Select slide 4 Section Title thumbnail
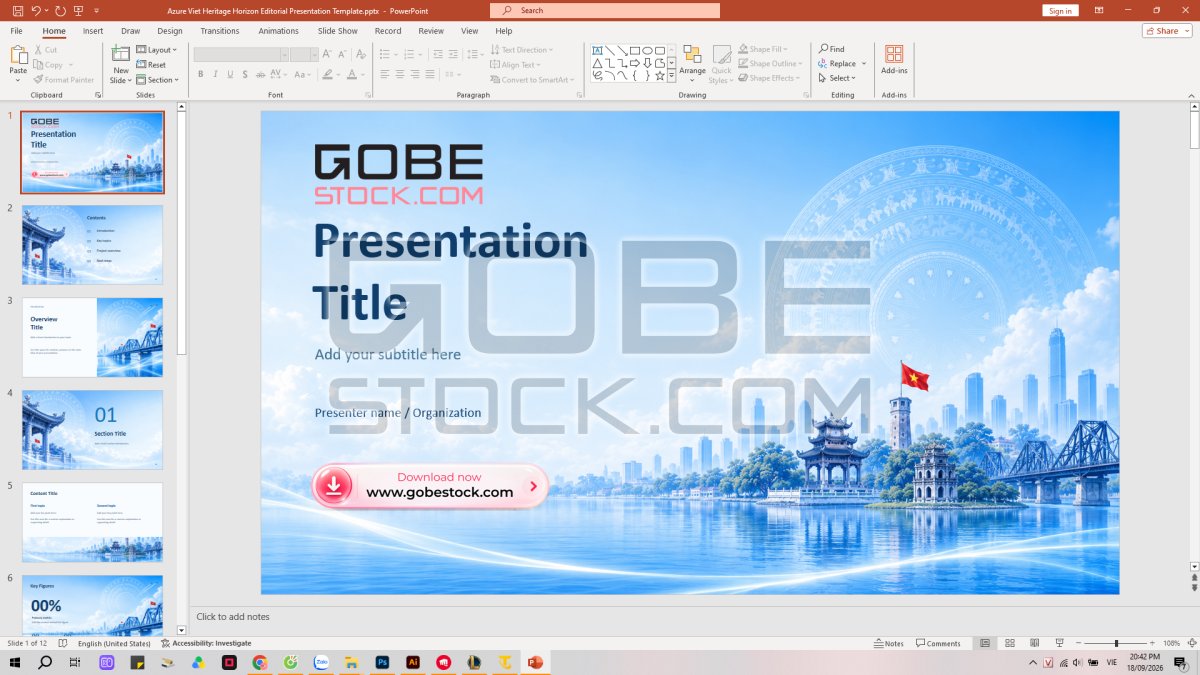The image size is (1200, 675). pyautogui.click(x=92, y=430)
